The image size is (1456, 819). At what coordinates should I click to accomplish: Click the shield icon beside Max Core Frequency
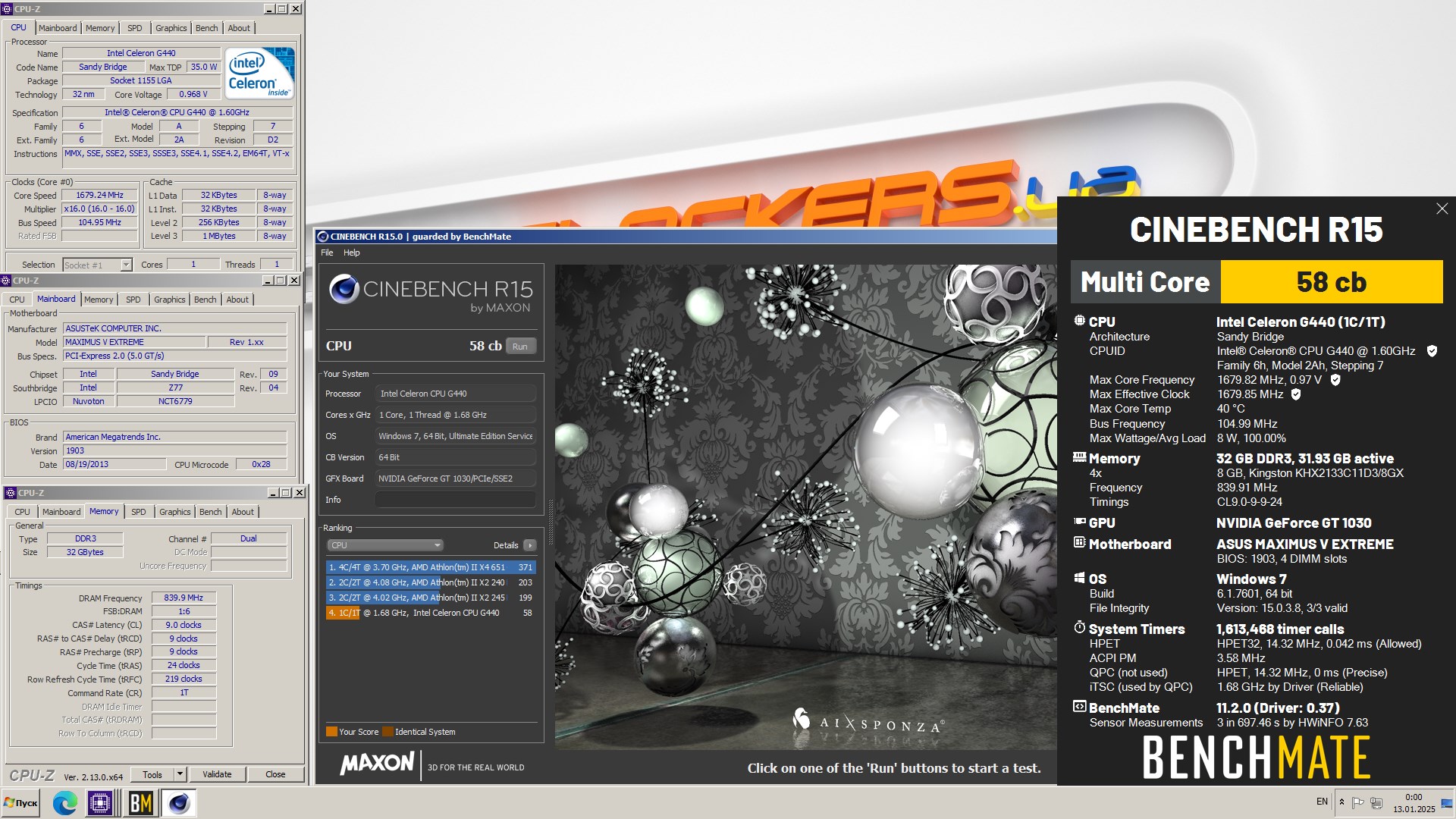point(1335,380)
